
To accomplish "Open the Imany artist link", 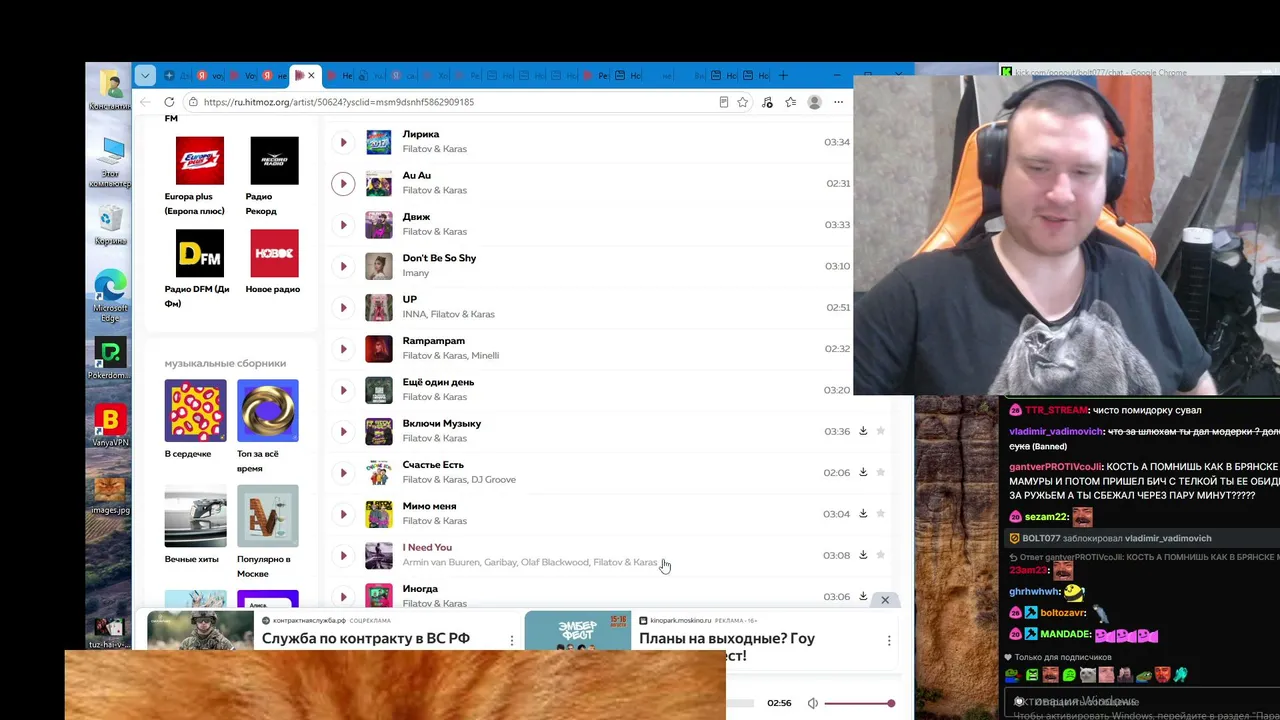I will pos(416,273).
